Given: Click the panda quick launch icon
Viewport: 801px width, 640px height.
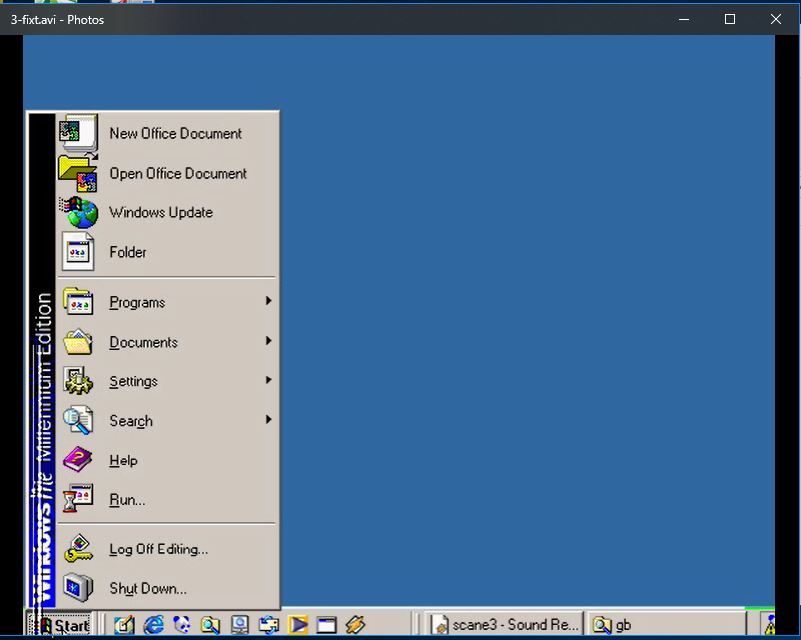Looking at the screenshot, I should pyautogui.click(x=182, y=624).
